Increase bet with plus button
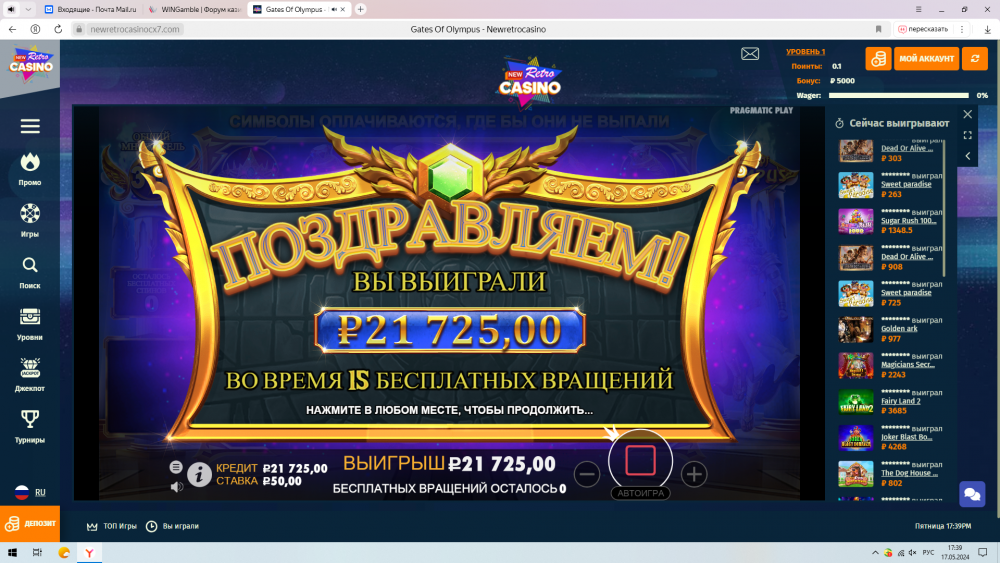The image size is (1000, 563). point(694,474)
